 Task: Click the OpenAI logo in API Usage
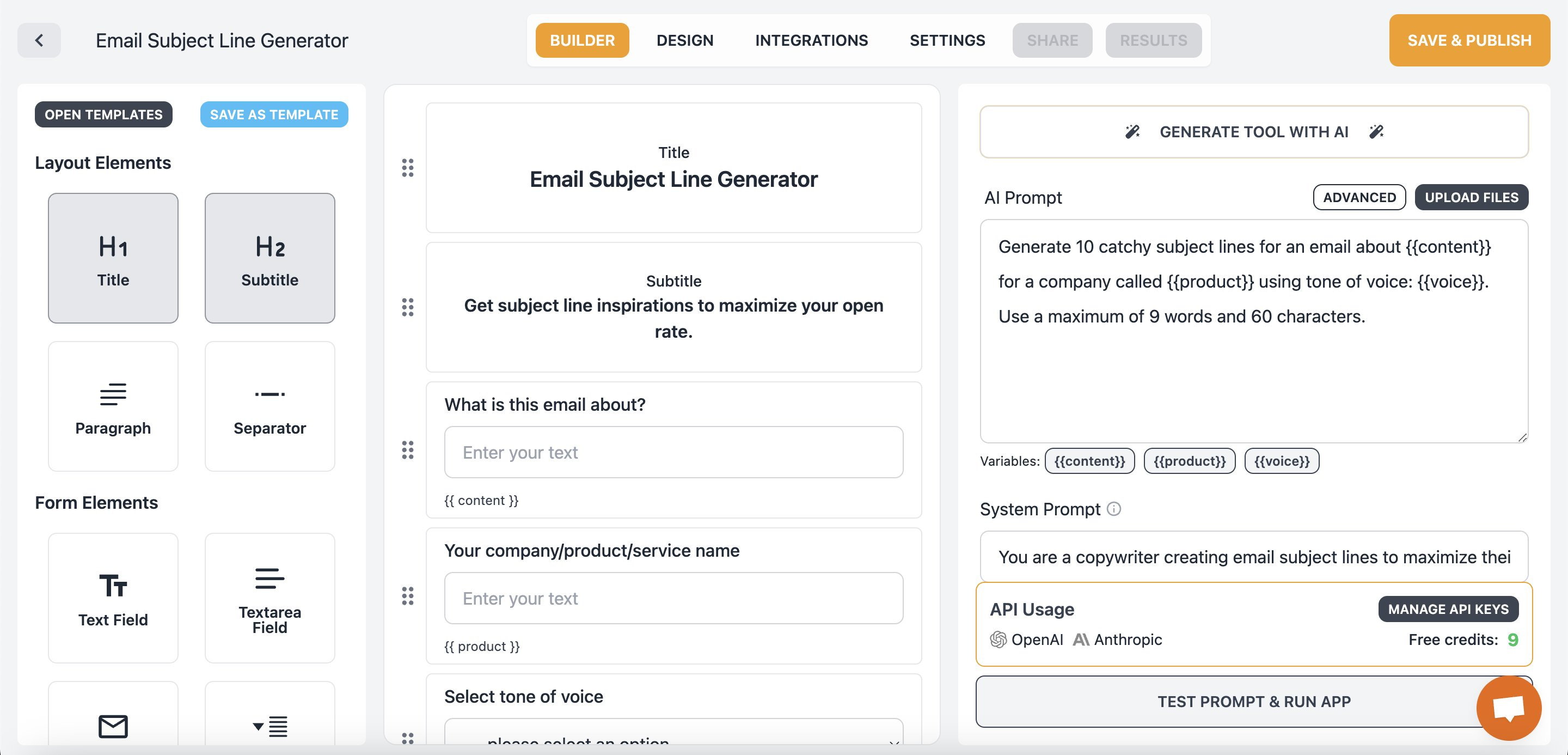pyautogui.click(x=999, y=640)
